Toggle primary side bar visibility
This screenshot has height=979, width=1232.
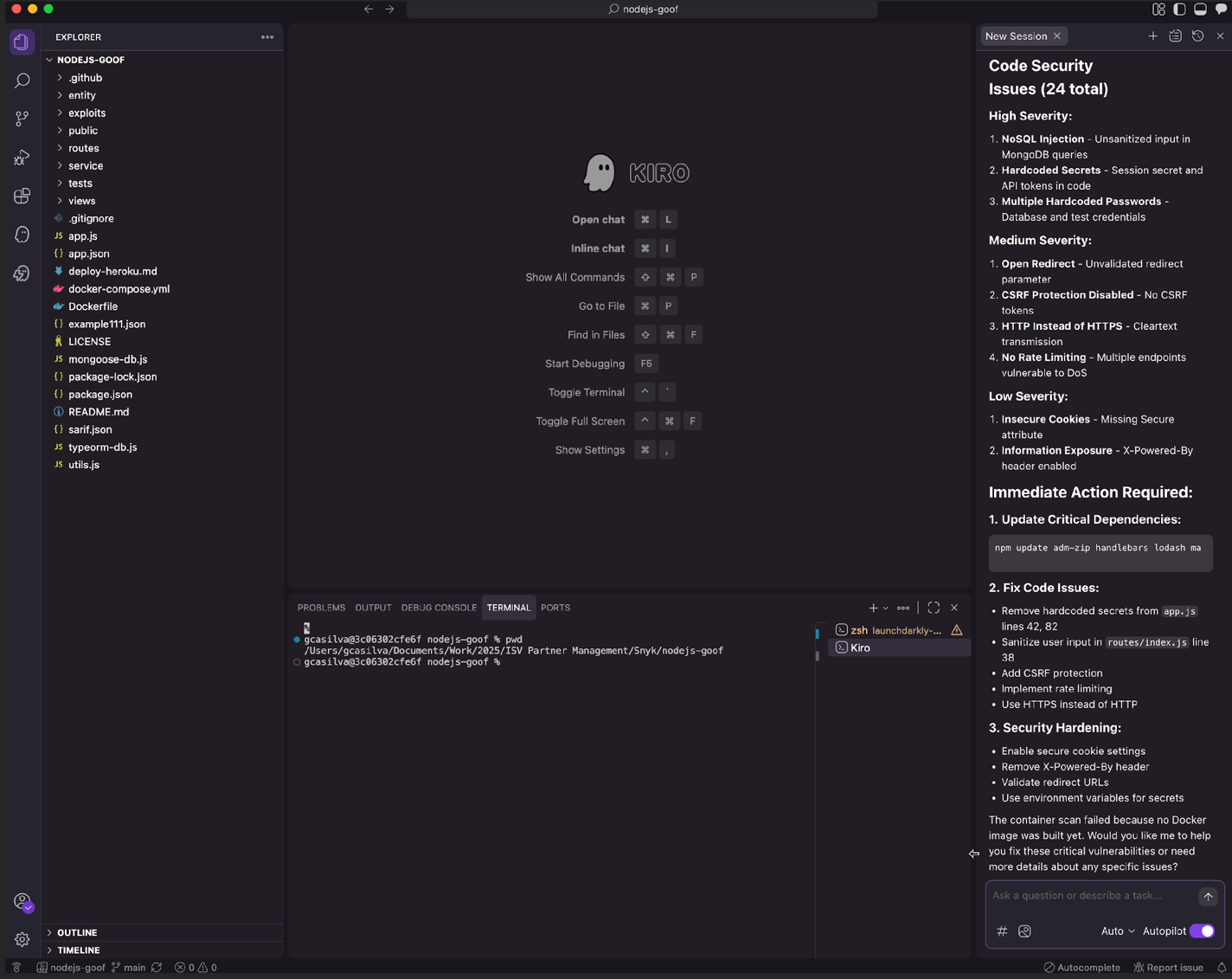[x=1179, y=10]
